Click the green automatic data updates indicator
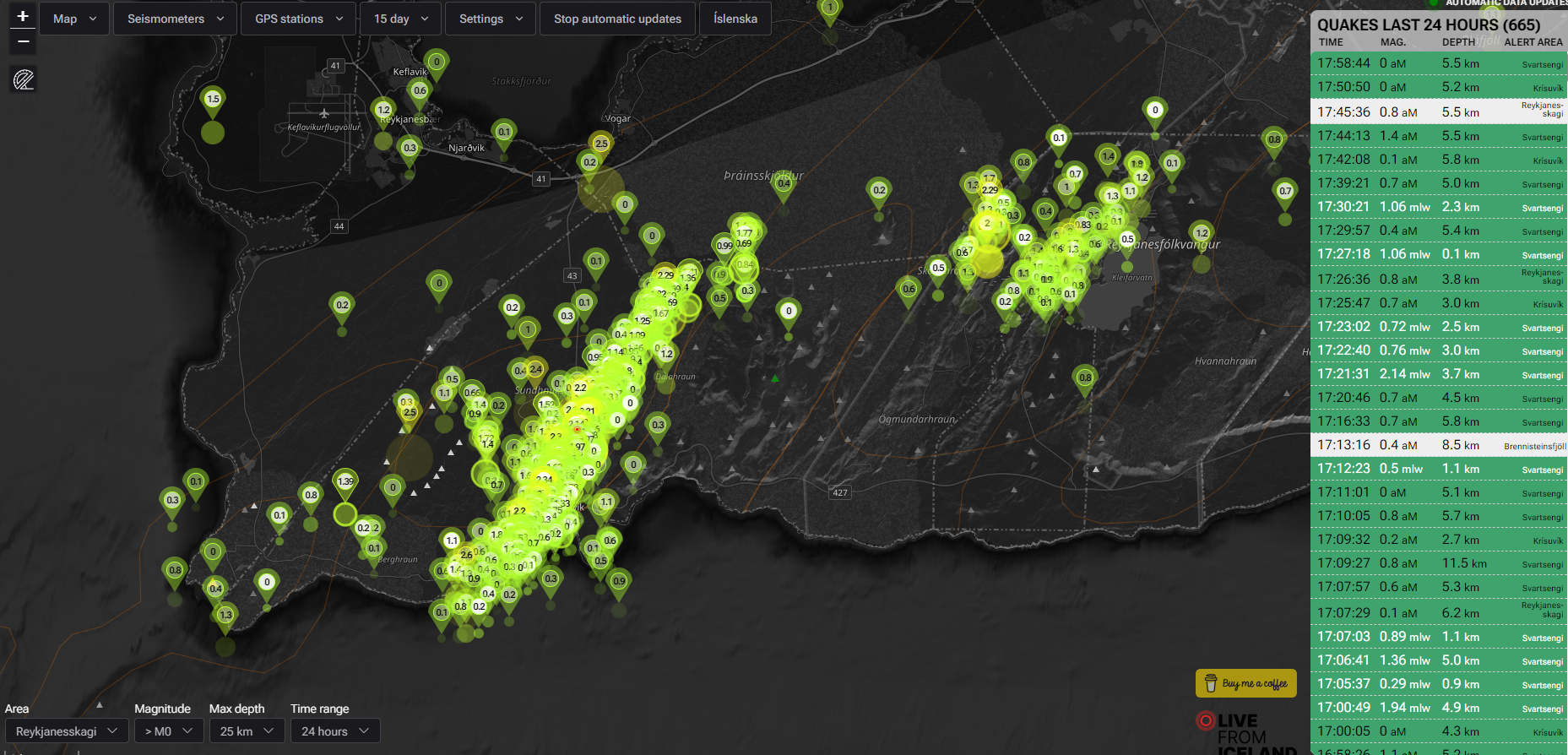Viewport: 1568px width, 755px height. pos(1433,3)
